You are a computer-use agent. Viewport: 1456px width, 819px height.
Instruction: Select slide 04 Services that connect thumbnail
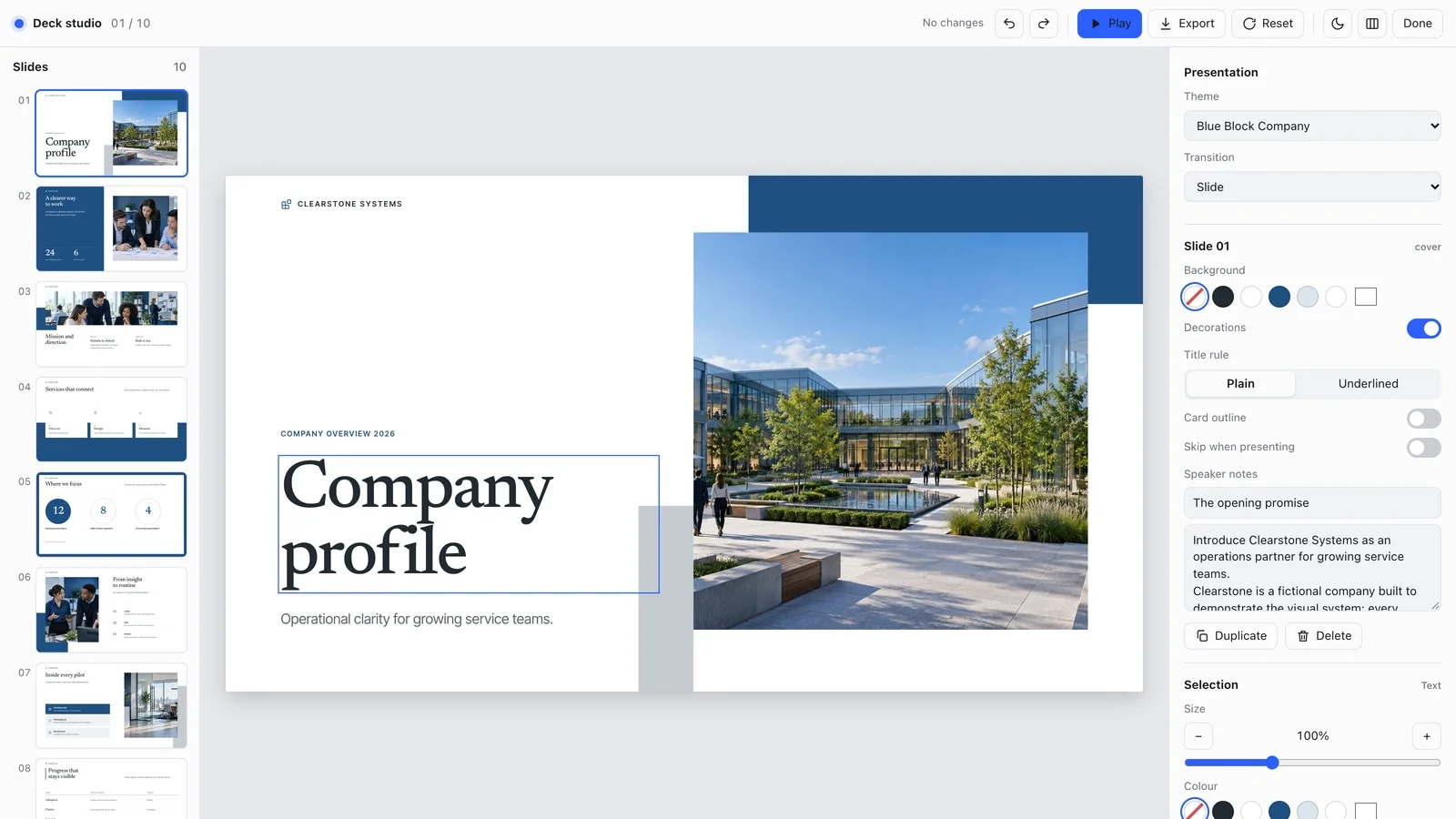coord(112,420)
